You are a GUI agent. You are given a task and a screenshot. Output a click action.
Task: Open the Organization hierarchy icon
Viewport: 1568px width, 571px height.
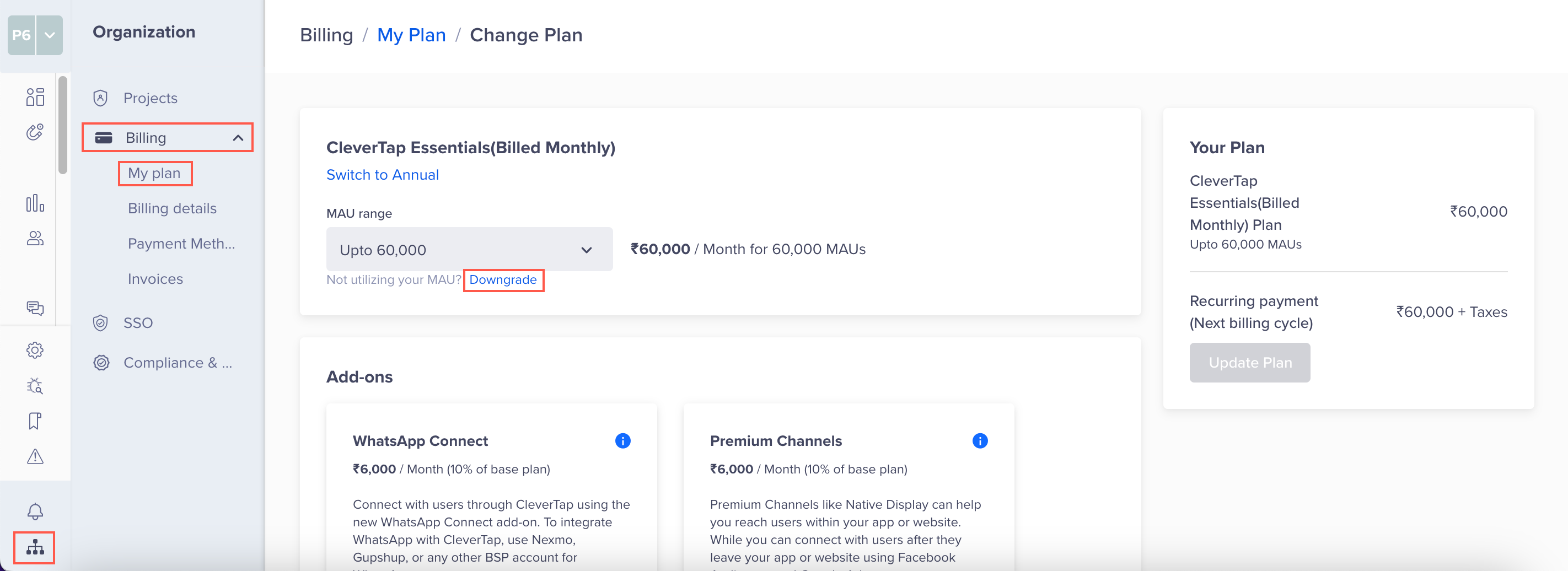pyautogui.click(x=35, y=547)
